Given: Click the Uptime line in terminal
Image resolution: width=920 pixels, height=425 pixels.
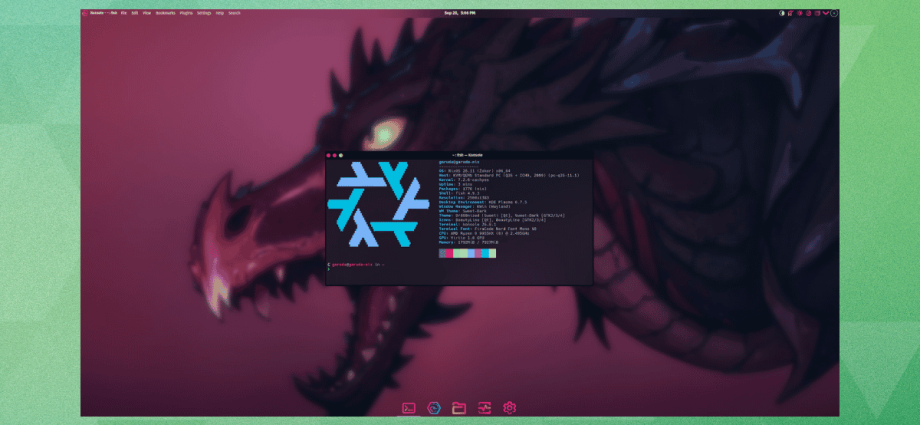Looking at the screenshot, I should pos(455,184).
